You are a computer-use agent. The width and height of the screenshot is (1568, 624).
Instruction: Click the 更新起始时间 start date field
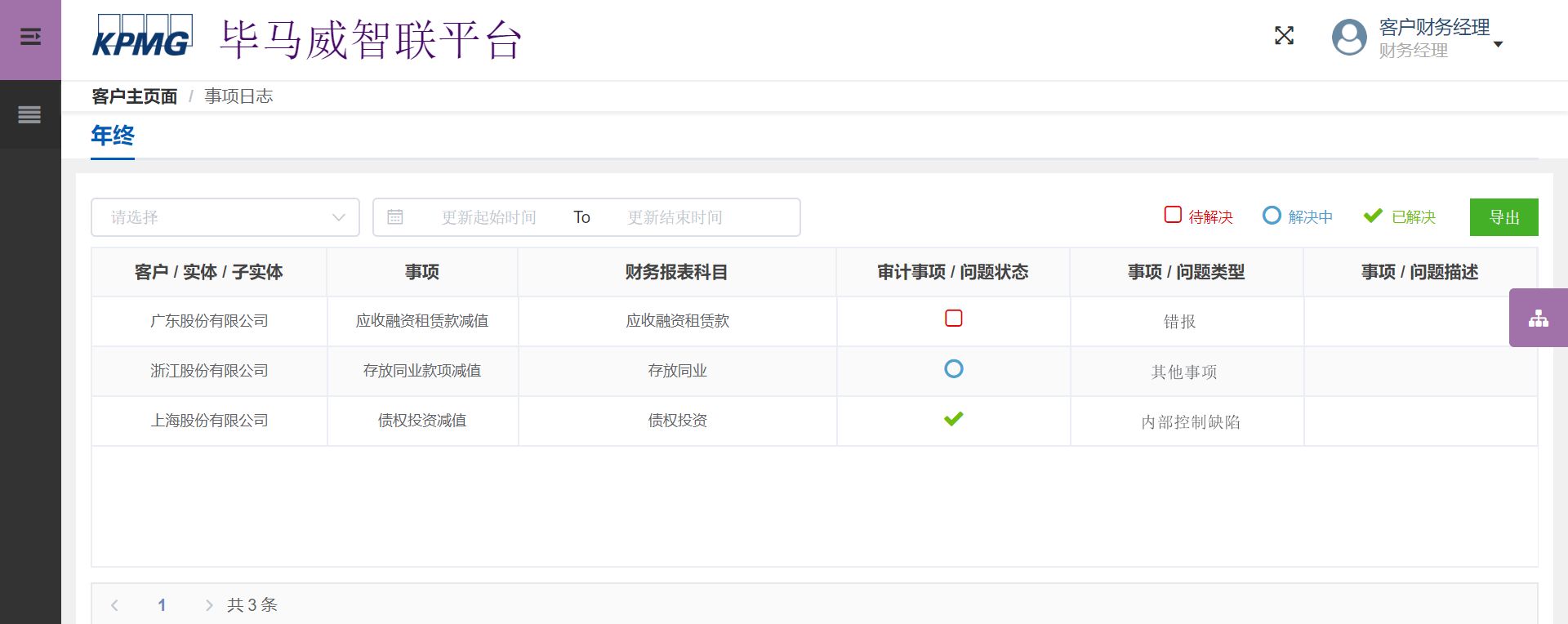coord(488,217)
